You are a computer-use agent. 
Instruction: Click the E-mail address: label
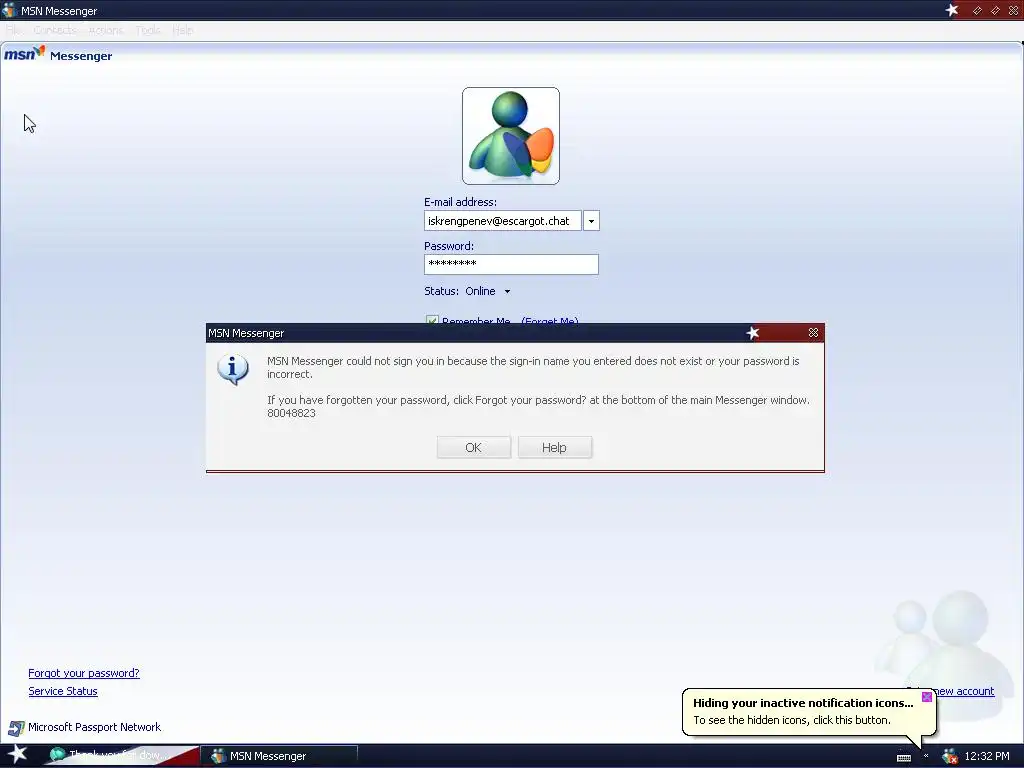pos(460,202)
